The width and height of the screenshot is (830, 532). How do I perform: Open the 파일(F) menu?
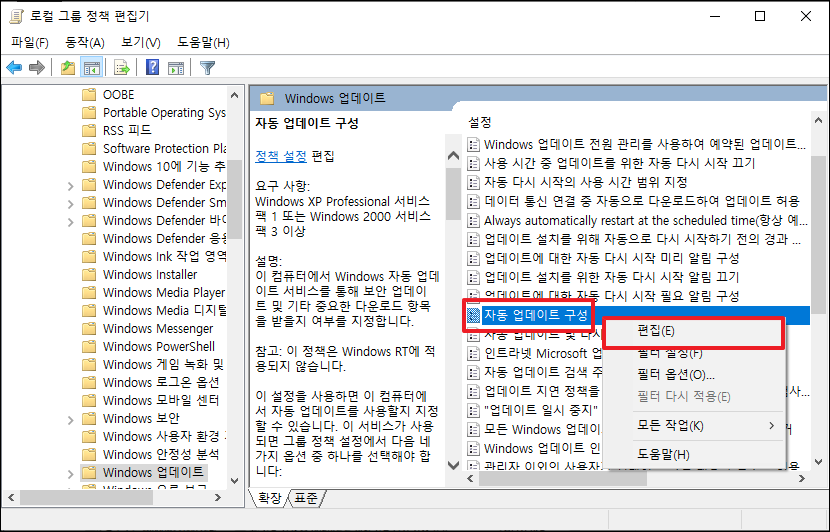(x=30, y=42)
